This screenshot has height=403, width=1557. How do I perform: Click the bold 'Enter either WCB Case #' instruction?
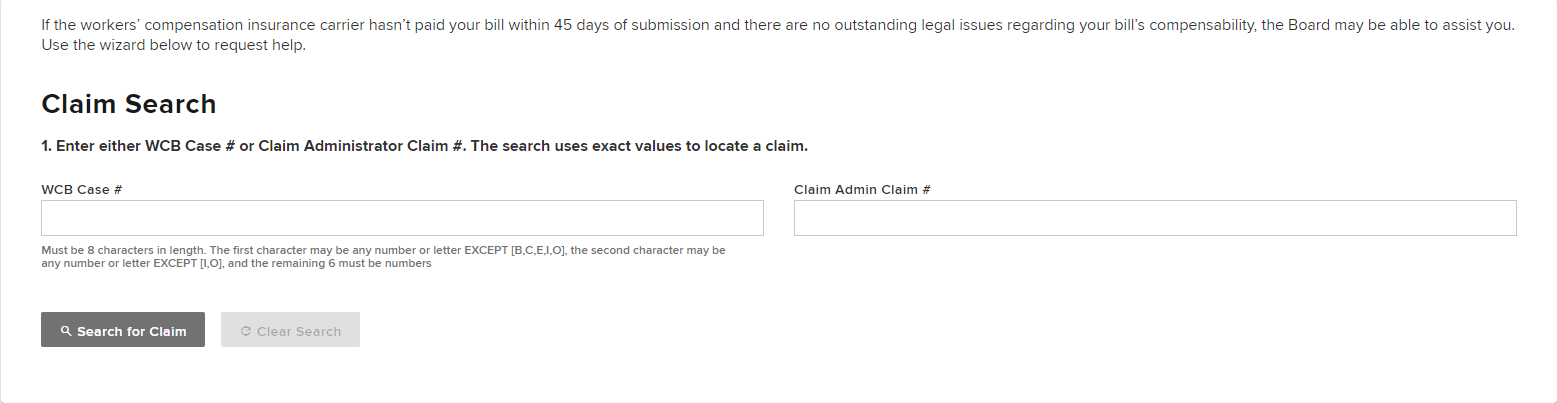(200, 146)
